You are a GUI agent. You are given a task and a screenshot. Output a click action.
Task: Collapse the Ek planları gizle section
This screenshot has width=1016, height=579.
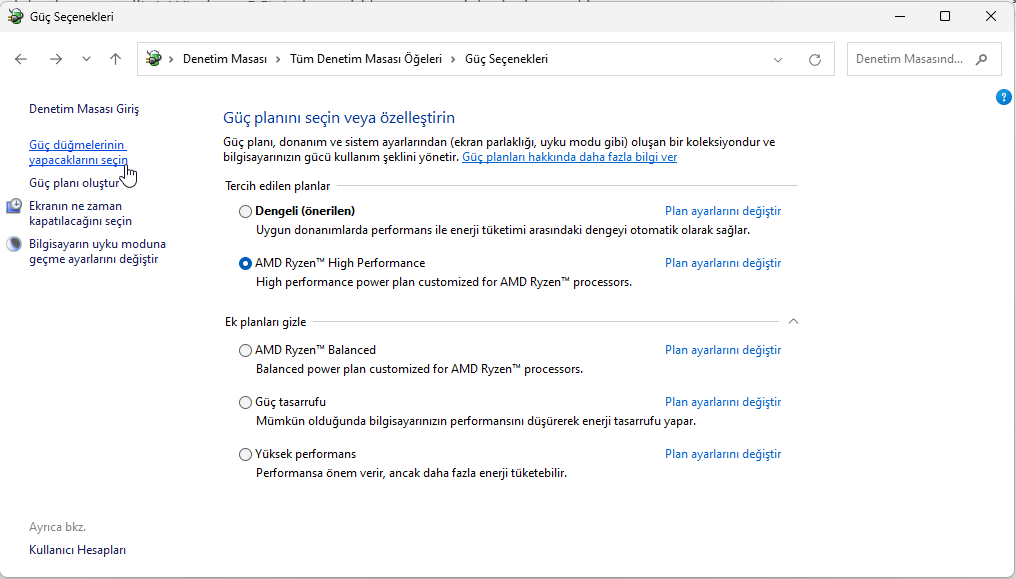click(793, 322)
